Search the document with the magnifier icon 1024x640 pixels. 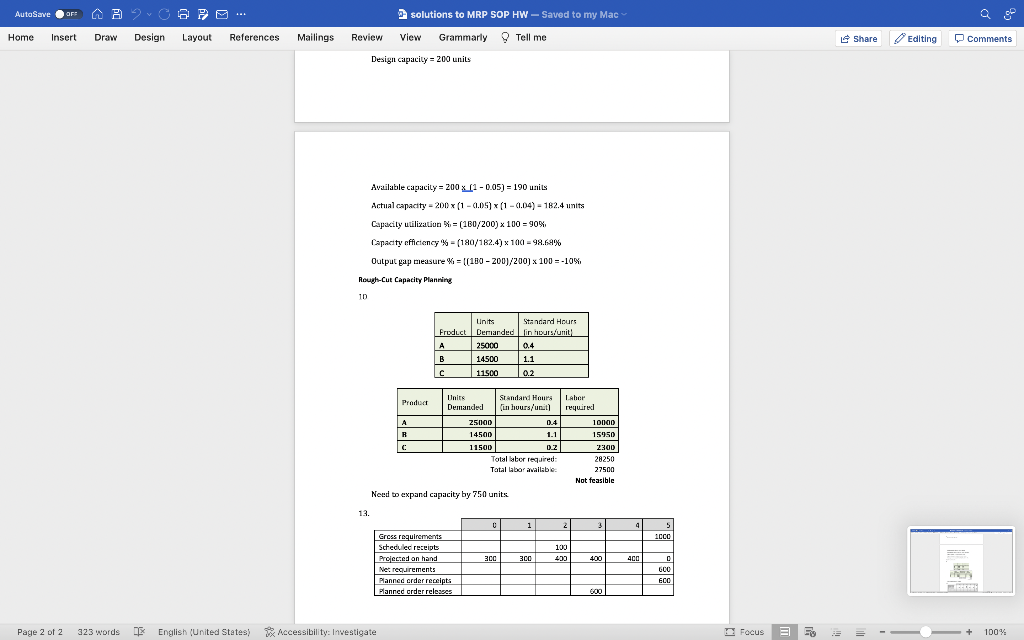(985, 14)
